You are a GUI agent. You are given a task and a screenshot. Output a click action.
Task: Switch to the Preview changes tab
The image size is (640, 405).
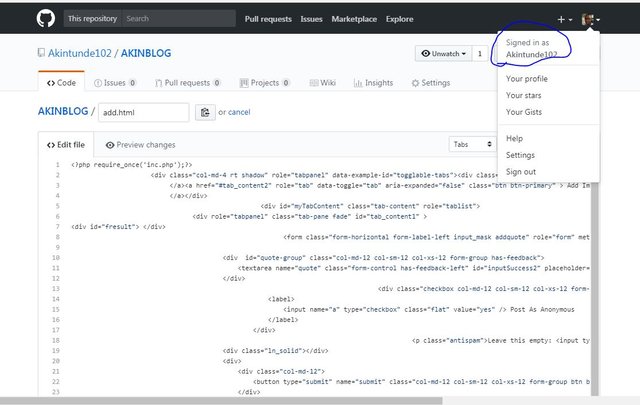(140, 145)
